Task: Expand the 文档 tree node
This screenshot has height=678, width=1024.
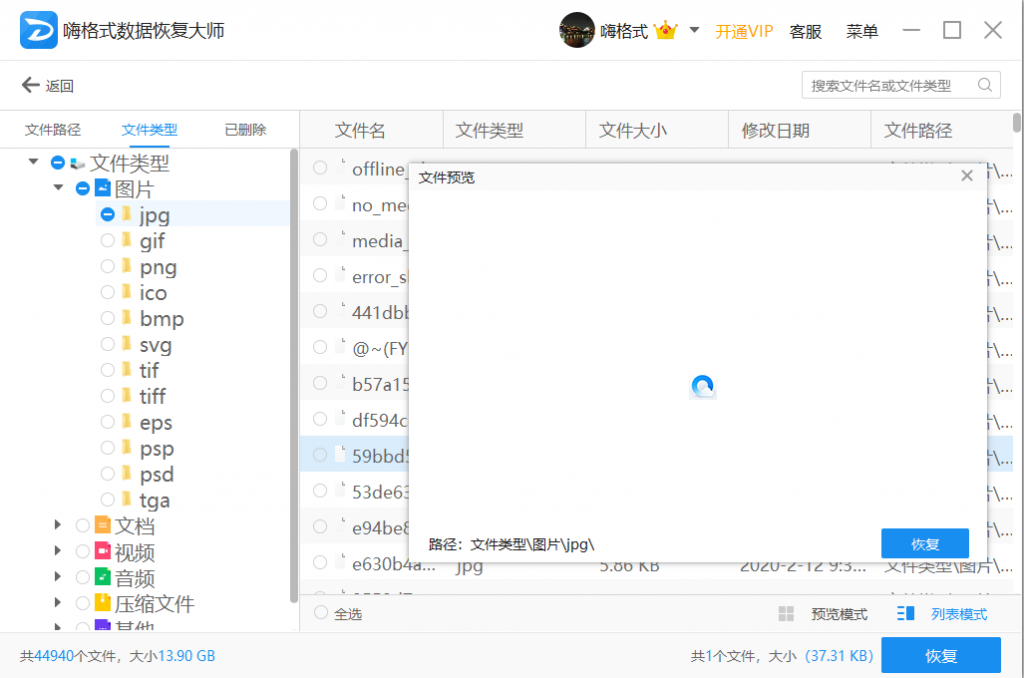Action: [x=57, y=525]
